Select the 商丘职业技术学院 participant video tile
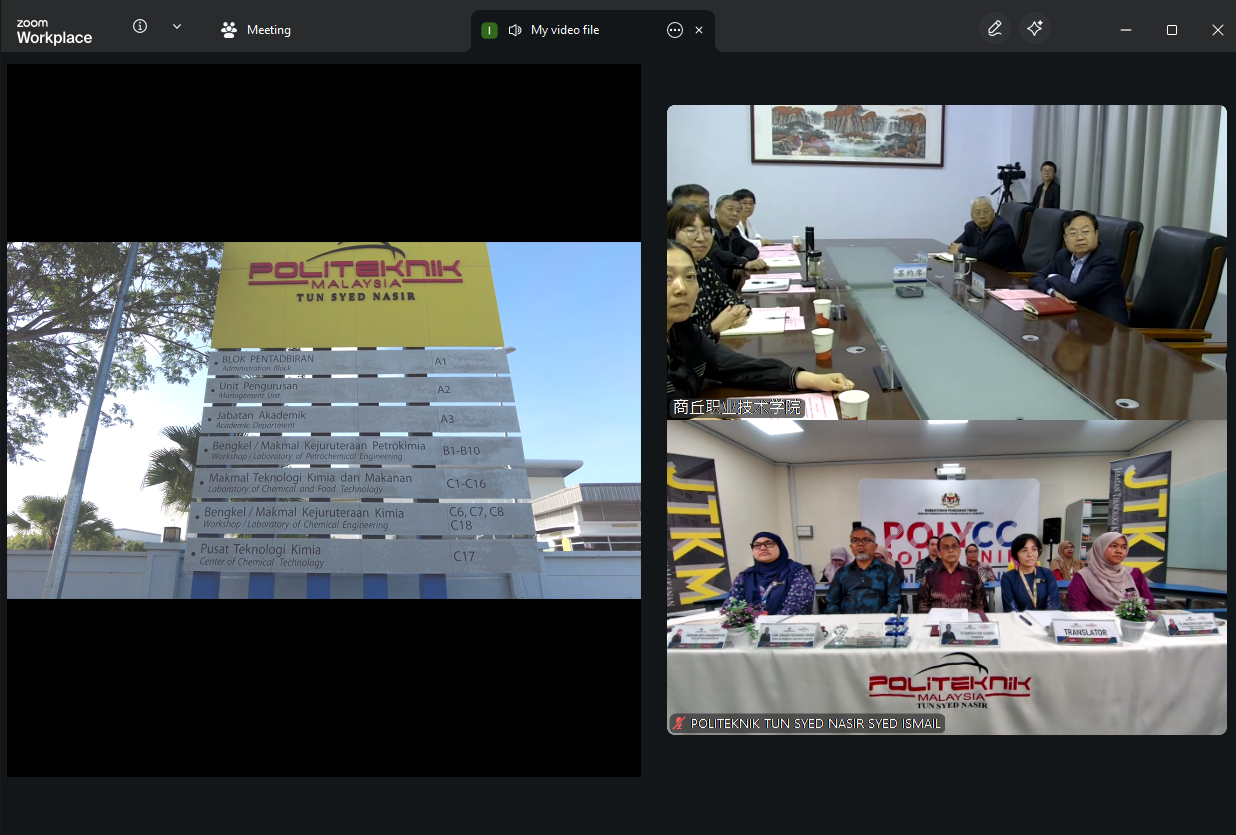The image size is (1236, 835). (x=946, y=260)
